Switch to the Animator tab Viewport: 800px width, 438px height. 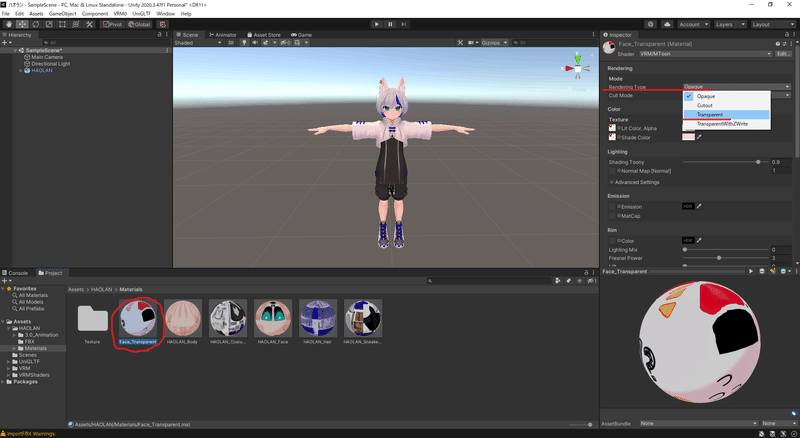click(223, 35)
